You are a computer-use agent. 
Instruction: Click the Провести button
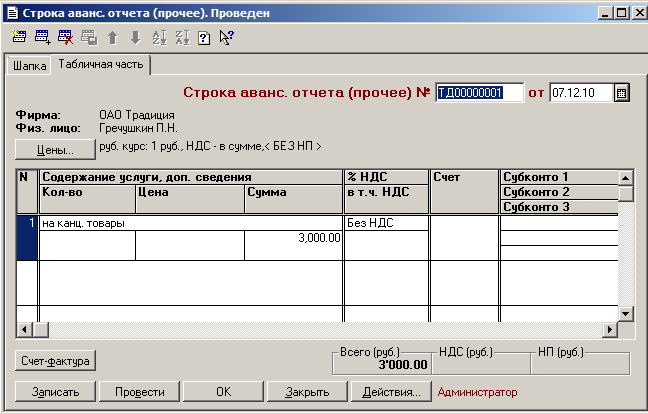click(139, 392)
